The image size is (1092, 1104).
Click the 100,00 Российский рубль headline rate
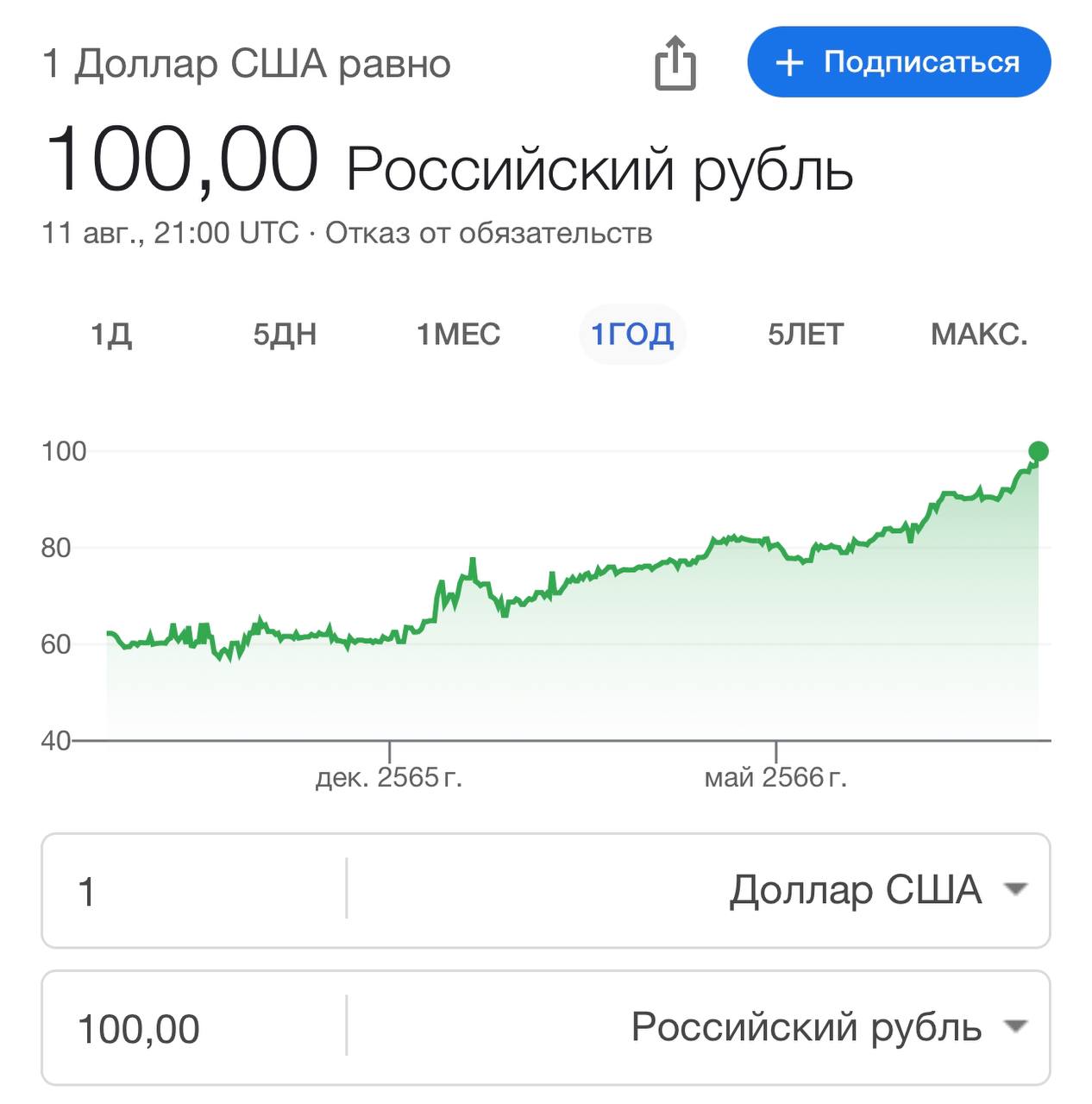(449, 163)
